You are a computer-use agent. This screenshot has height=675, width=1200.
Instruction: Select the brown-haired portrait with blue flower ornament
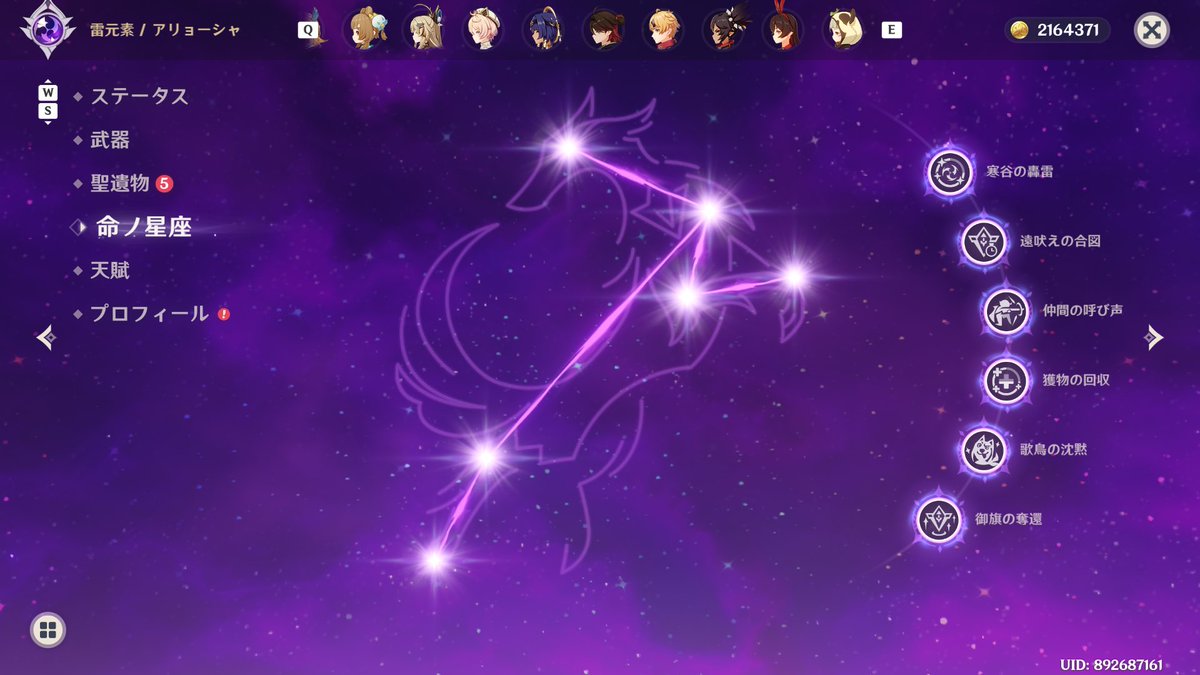click(x=365, y=30)
